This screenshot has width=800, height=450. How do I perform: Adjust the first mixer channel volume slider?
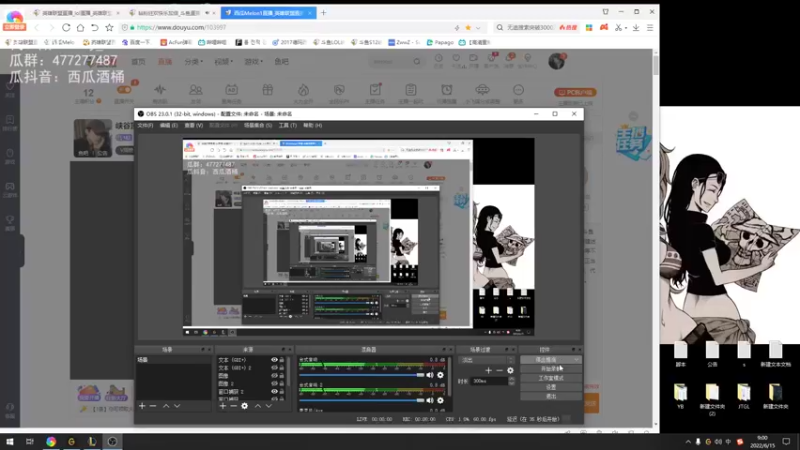362,375
